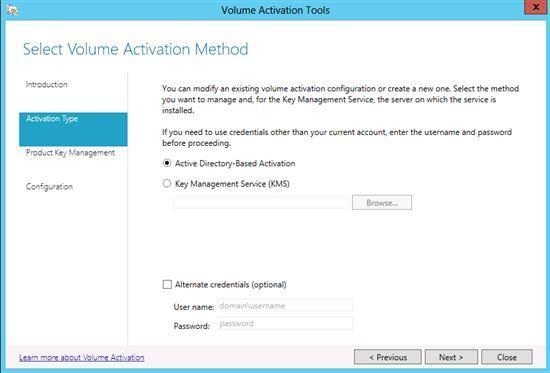Proceed with the Next button

[451, 357]
